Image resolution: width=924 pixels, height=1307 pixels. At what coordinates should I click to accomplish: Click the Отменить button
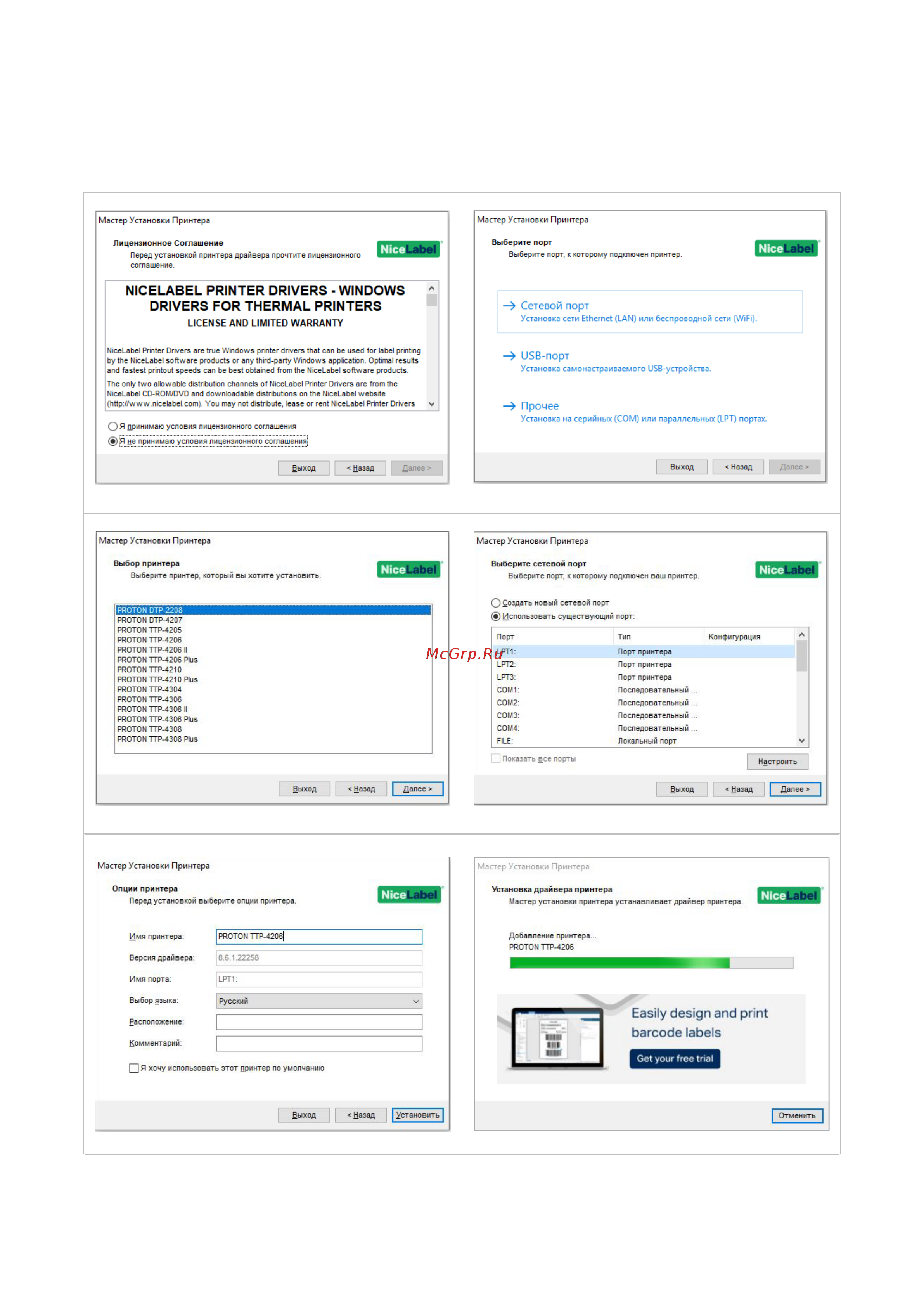pos(797,1116)
